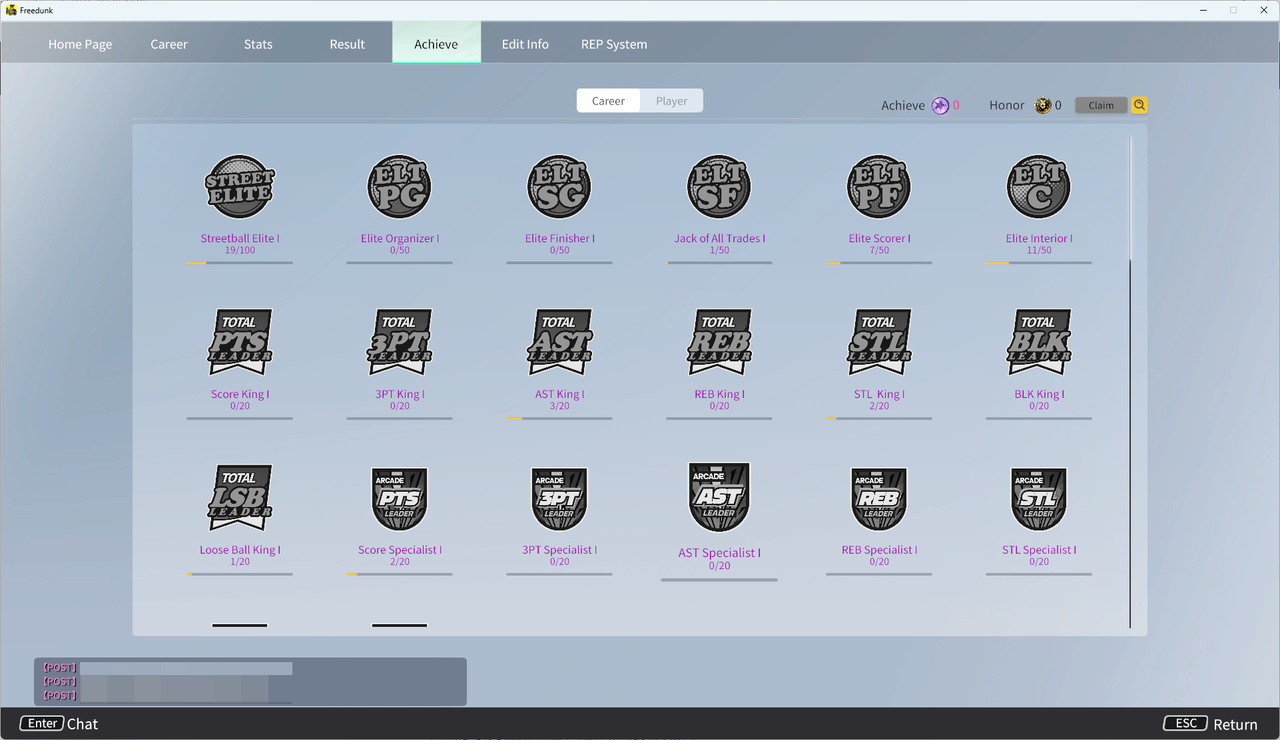
Task: Select the ELT C Elite Interior badge
Action: 1039,187
